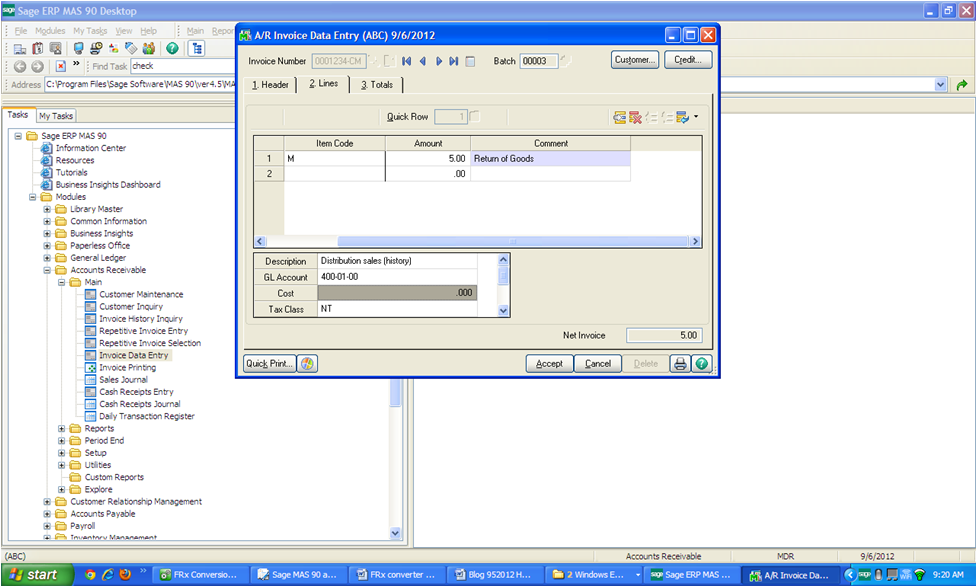
Task: Open the row options dropdown arrow in lines toolbar
Action: click(695, 118)
